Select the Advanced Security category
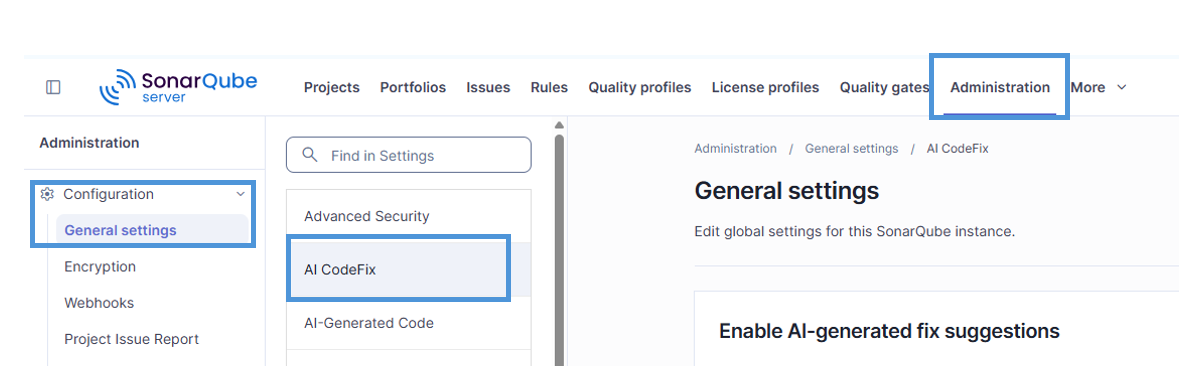Screen dimensions: 1179x366 coord(408,216)
